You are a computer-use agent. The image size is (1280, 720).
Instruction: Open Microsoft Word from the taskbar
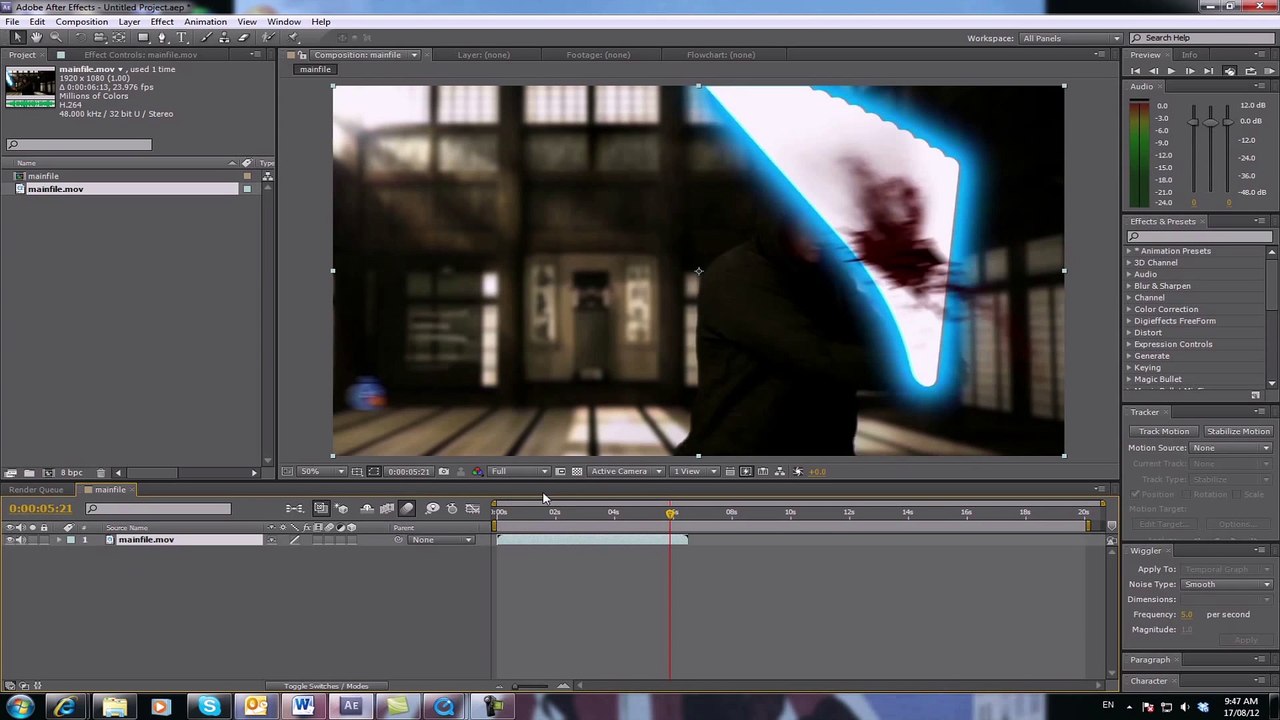pos(304,708)
